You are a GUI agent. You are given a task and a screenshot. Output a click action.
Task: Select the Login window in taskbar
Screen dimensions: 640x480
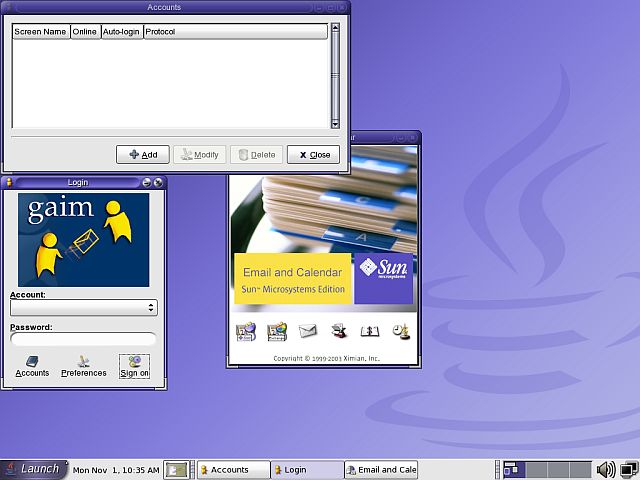click(306, 470)
